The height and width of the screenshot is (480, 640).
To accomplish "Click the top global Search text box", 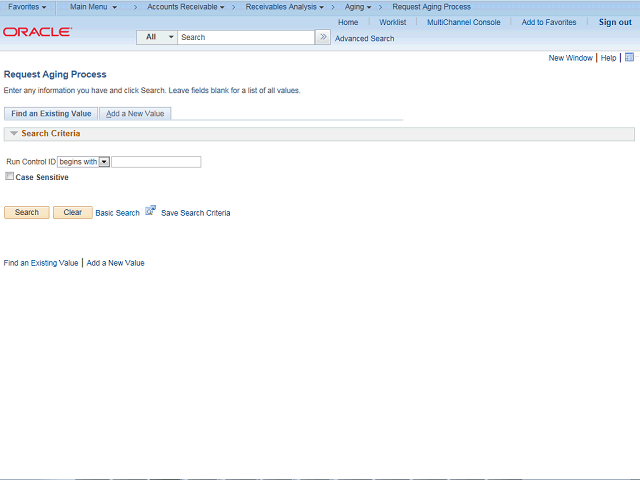I will (x=246, y=37).
